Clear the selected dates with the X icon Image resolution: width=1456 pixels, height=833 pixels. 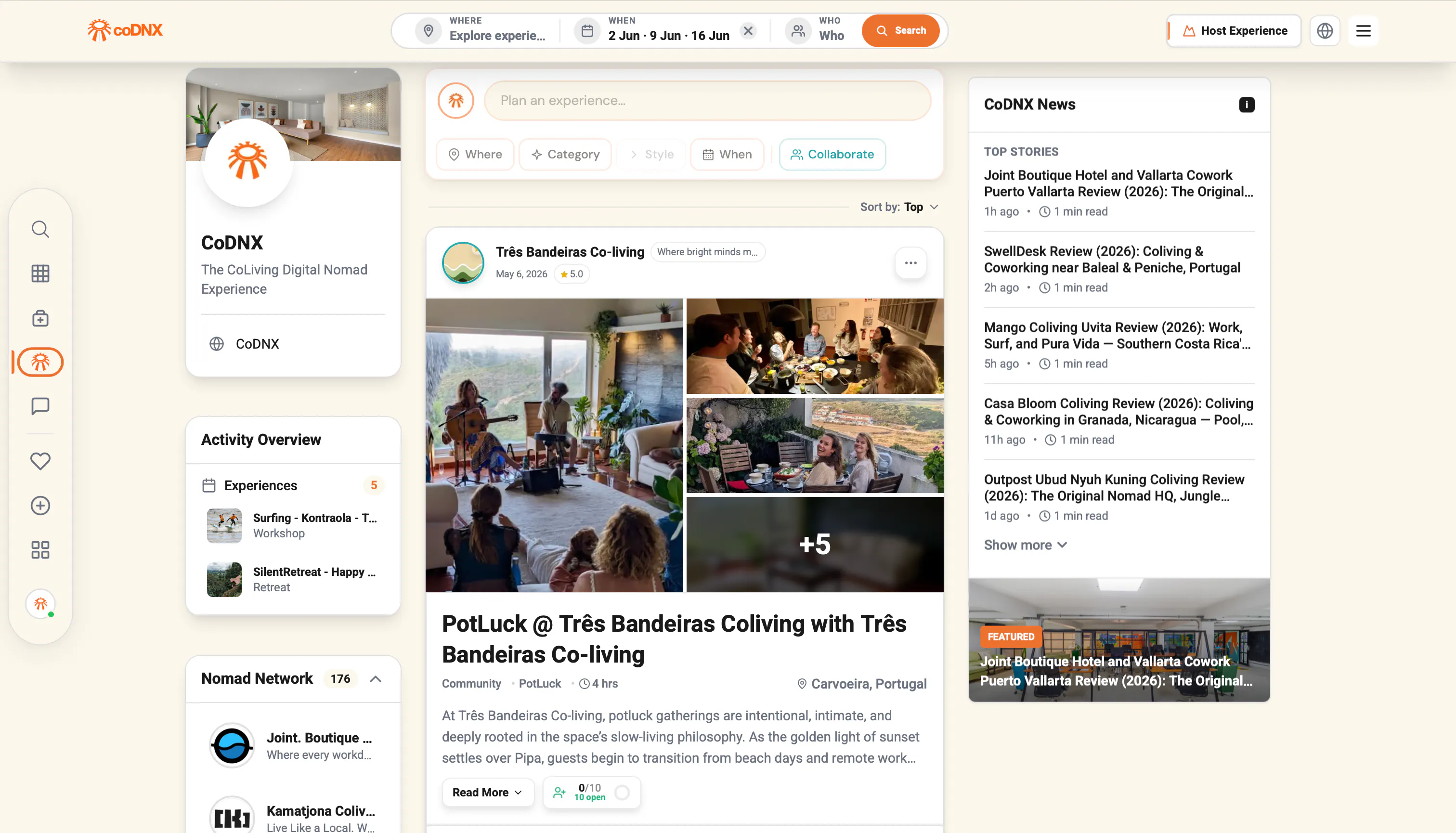point(748,31)
